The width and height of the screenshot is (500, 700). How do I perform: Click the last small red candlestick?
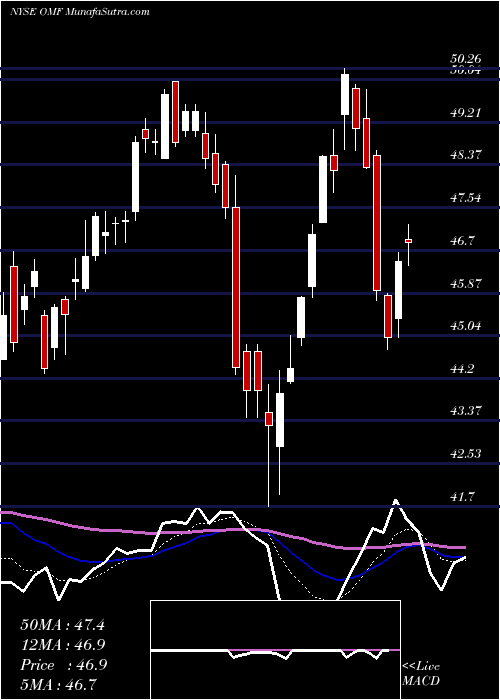pyautogui.click(x=408, y=241)
